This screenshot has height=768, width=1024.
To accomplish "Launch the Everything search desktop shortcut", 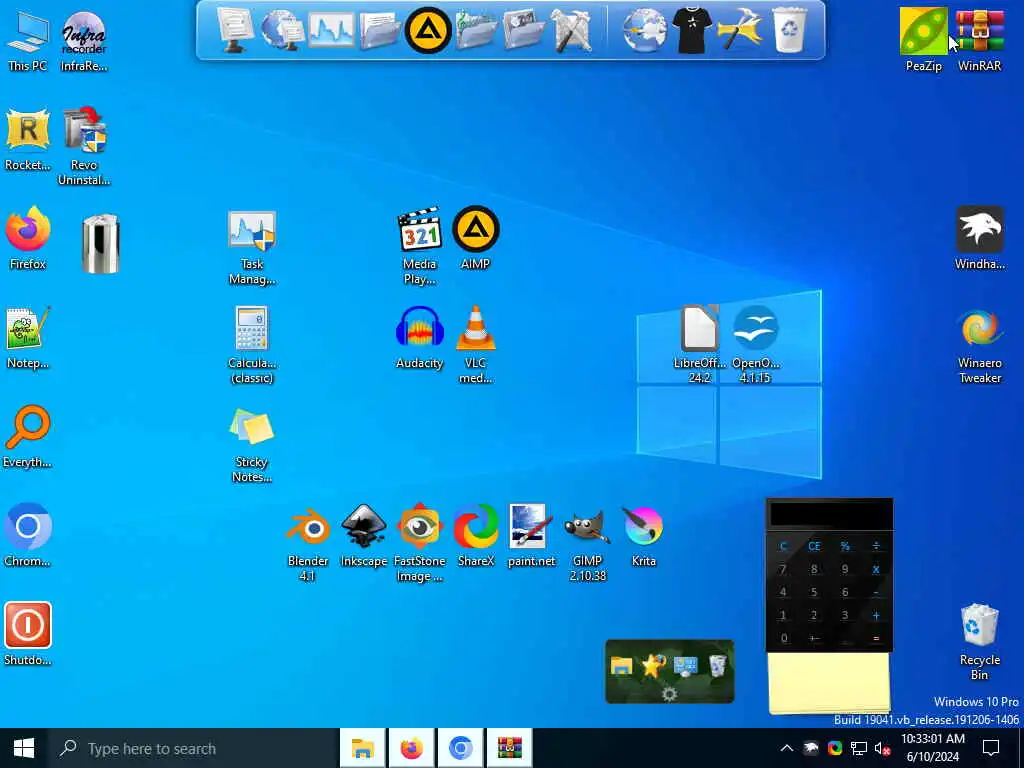I will (27, 437).
